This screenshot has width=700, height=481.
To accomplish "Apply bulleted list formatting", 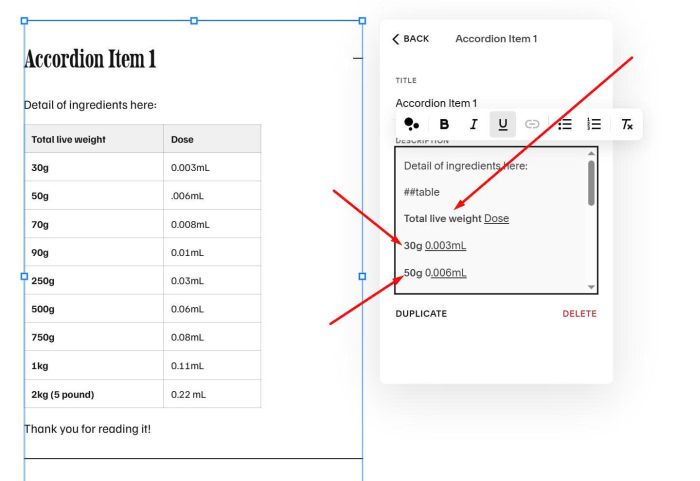I will pos(564,125).
